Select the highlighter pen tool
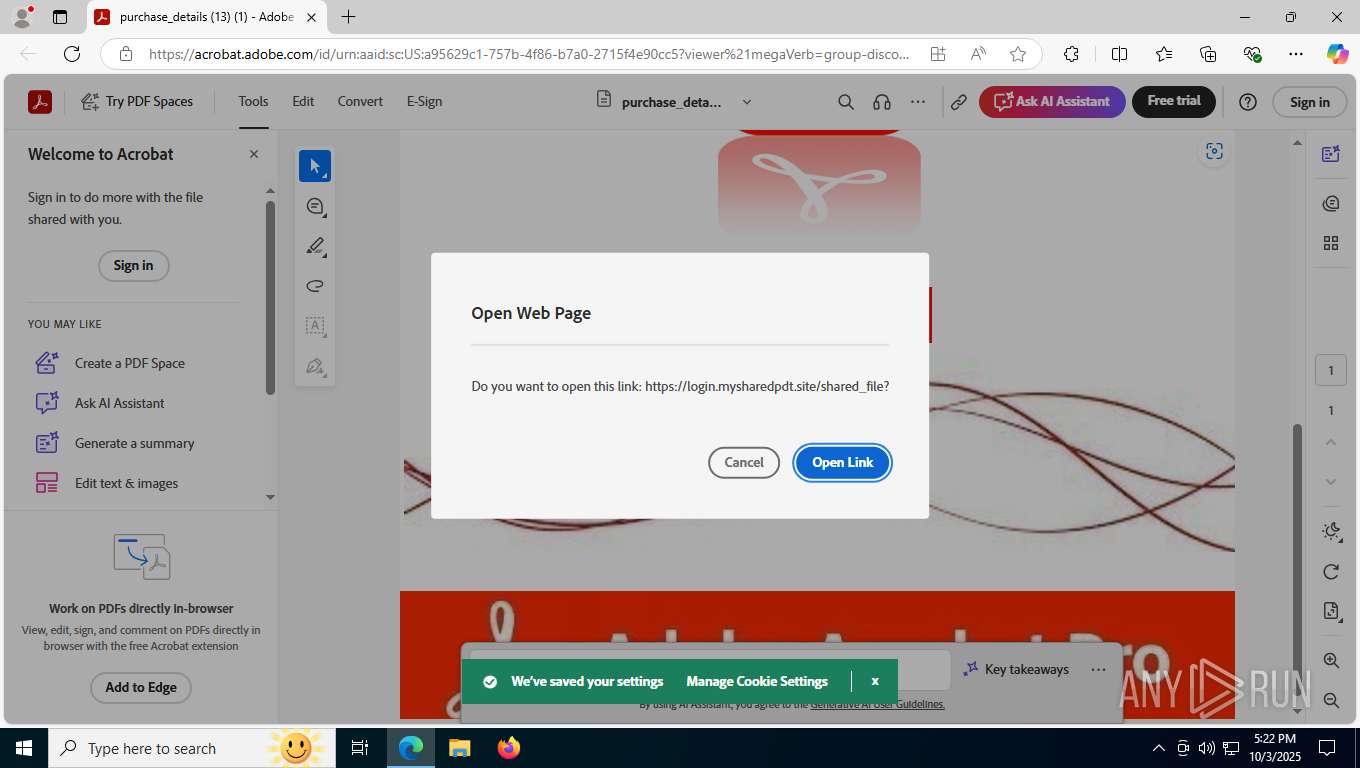 click(x=315, y=246)
